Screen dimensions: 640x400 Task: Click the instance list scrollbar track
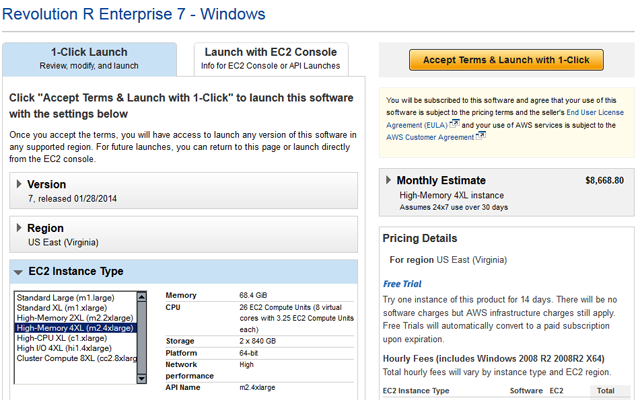(142, 338)
